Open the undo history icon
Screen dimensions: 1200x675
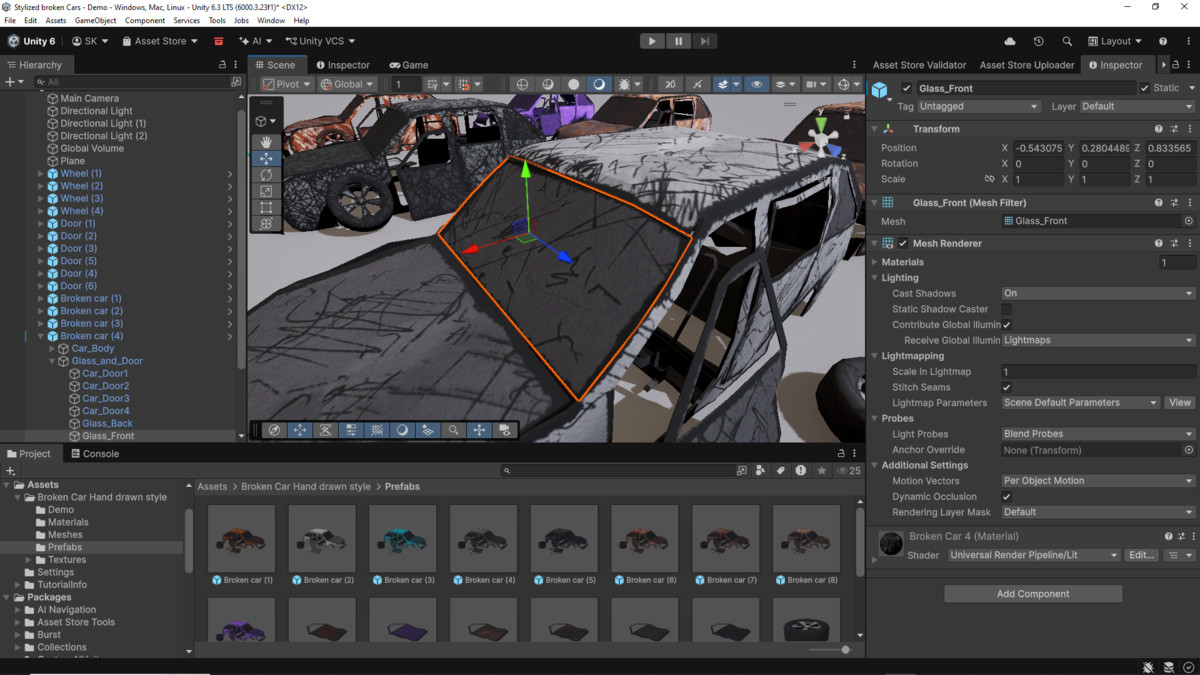1038,41
